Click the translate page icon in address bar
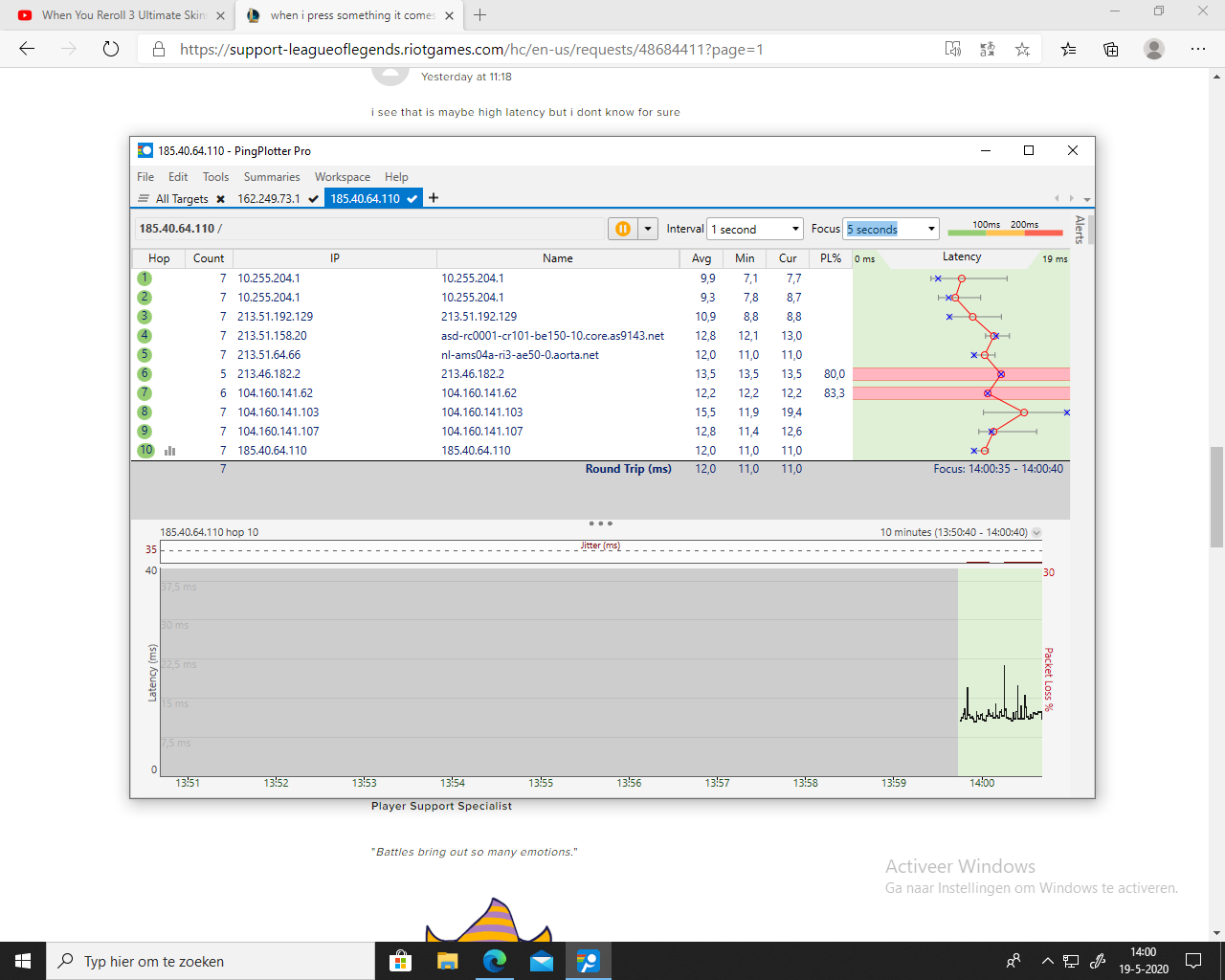 coord(988,49)
